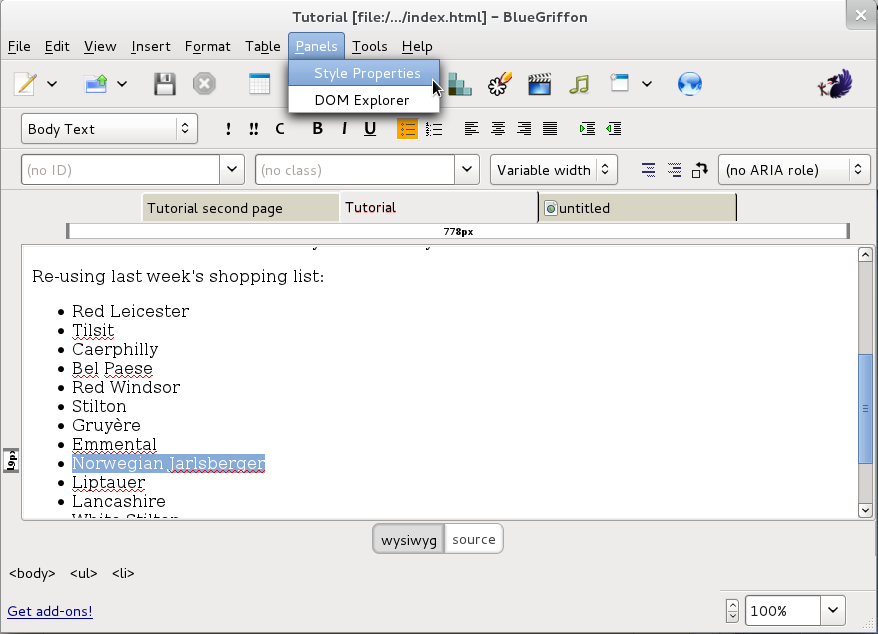878x634 pixels.
Task: Switch to source view
Action: [x=473, y=539]
